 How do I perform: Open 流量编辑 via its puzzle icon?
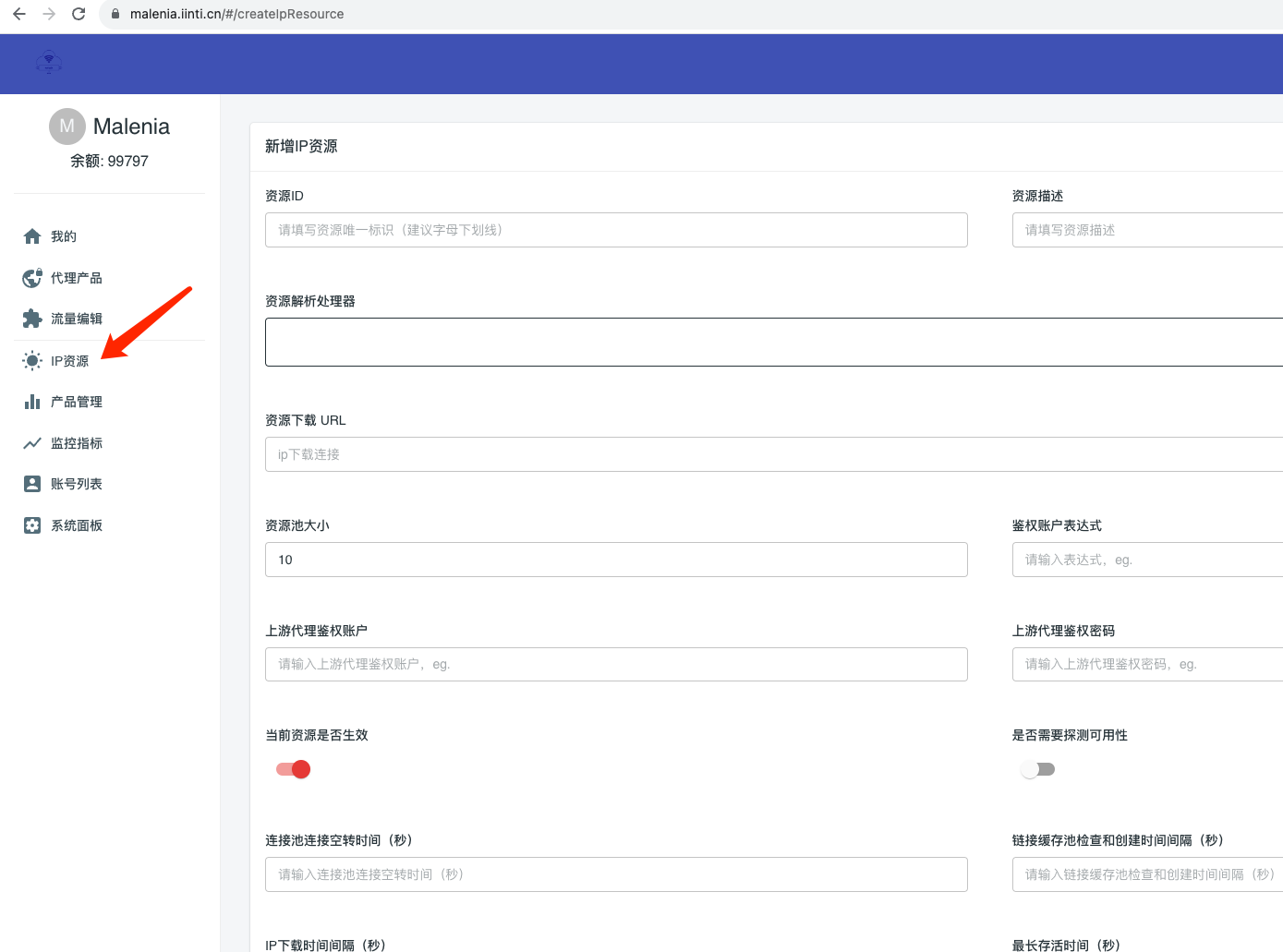click(x=31, y=318)
